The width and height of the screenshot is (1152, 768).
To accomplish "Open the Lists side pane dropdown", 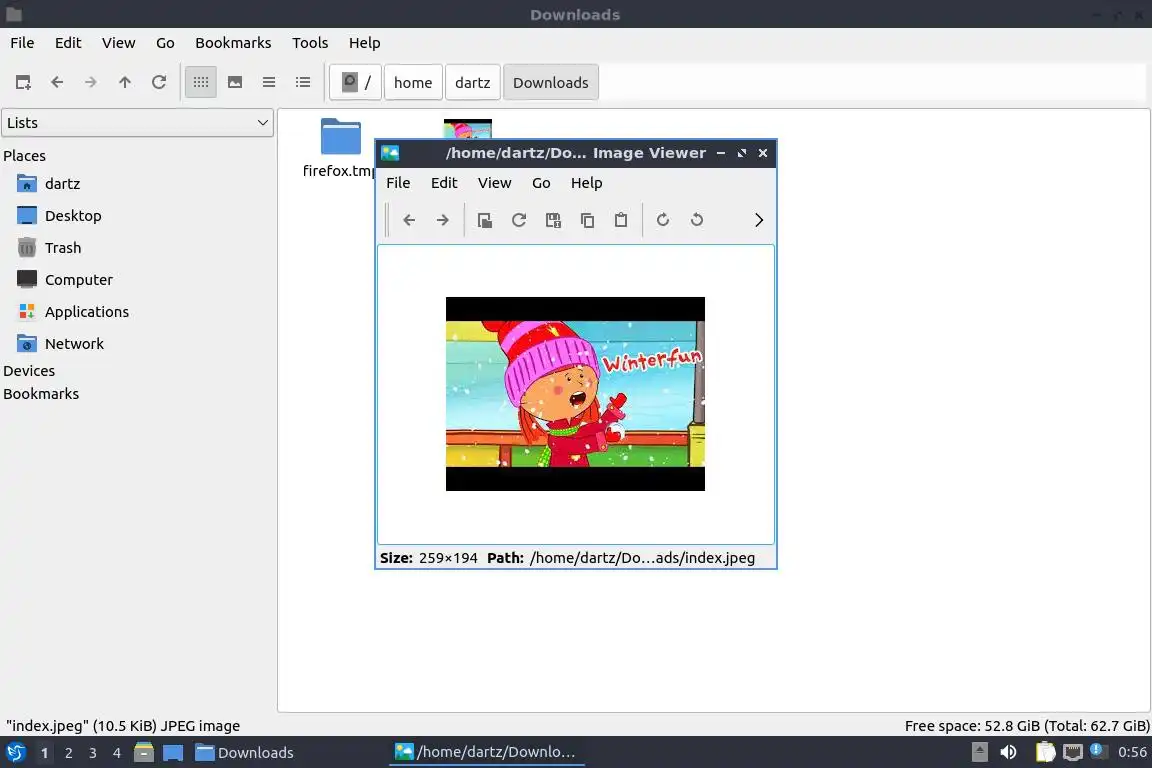I will (x=137, y=123).
